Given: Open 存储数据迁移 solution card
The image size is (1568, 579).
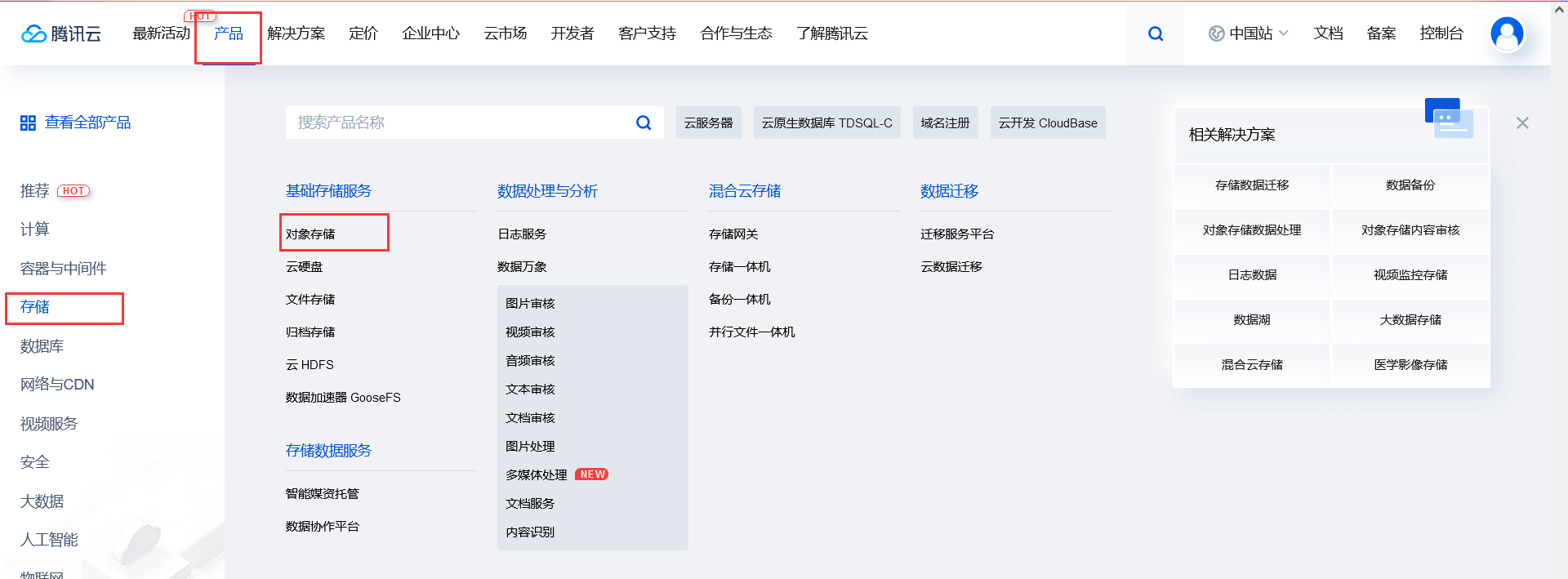Looking at the screenshot, I should click(1252, 185).
